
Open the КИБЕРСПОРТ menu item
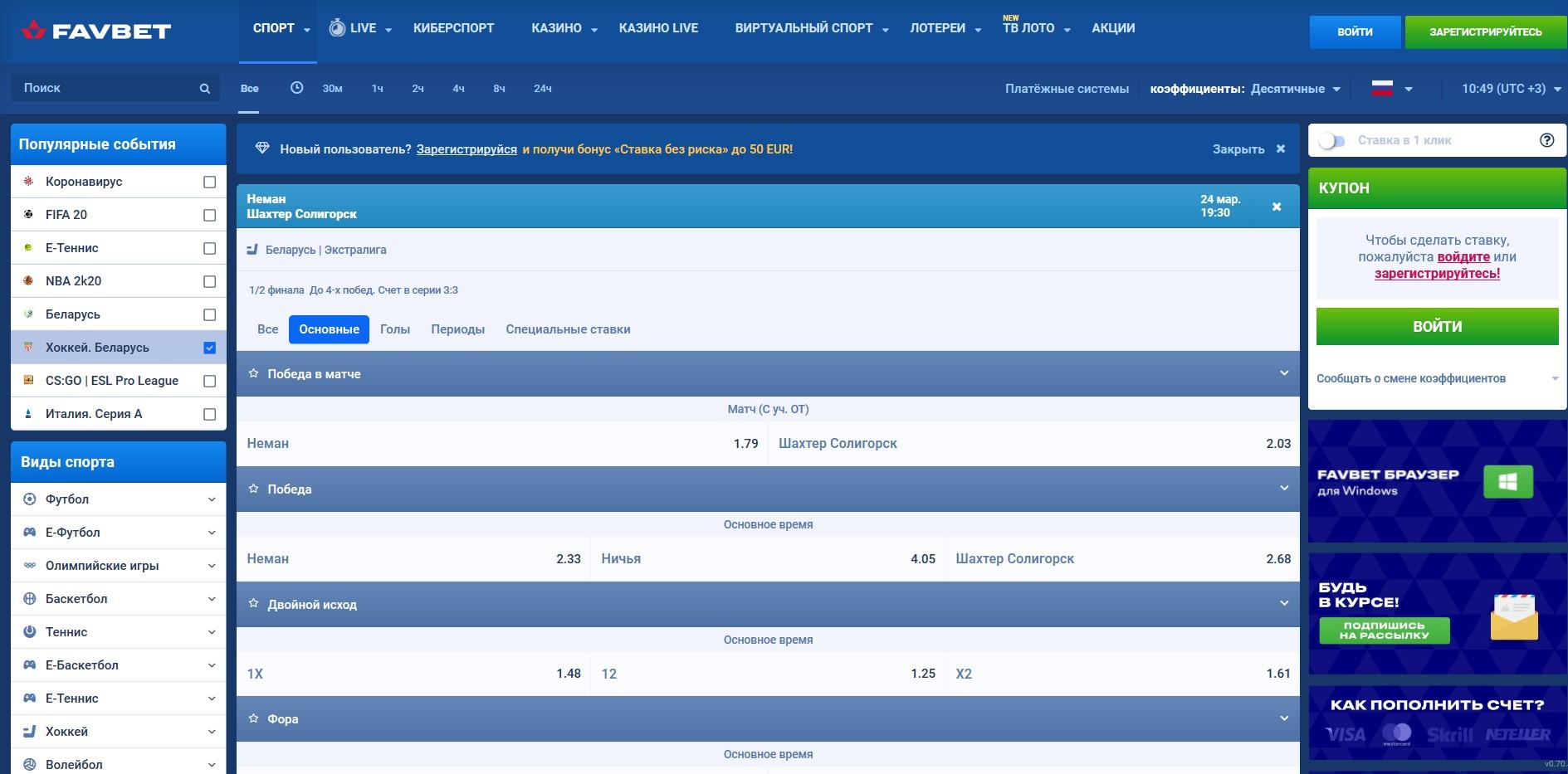coord(453,28)
